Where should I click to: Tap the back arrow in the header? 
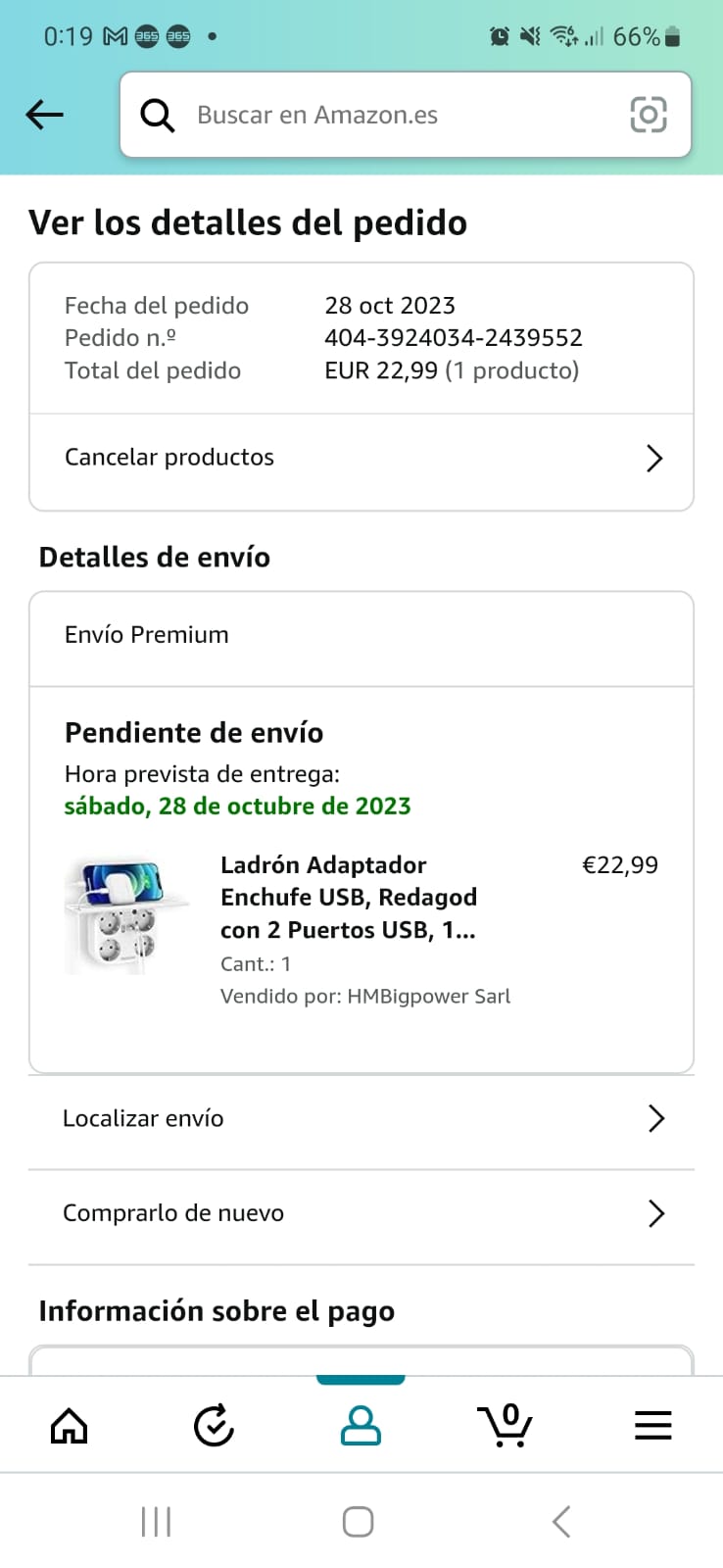coord(44,115)
